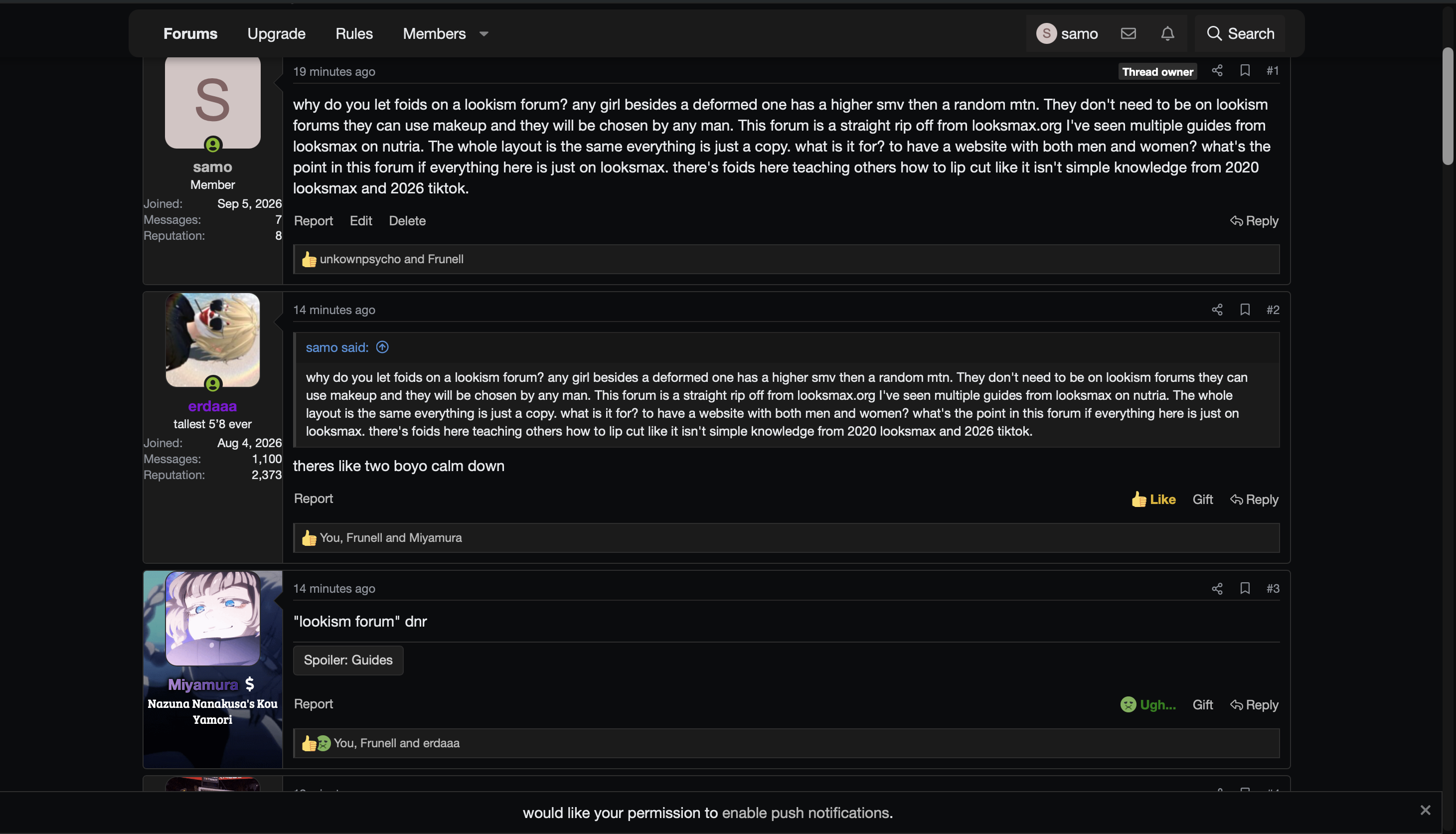Click the page vertical scrollbar

1448,107
